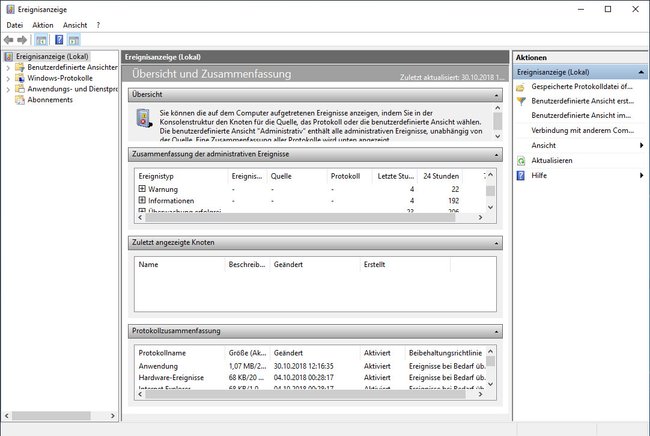The image size is (650, 436).
Task: Click the blue Hilfe question mark icon
Action: point(521,176)
